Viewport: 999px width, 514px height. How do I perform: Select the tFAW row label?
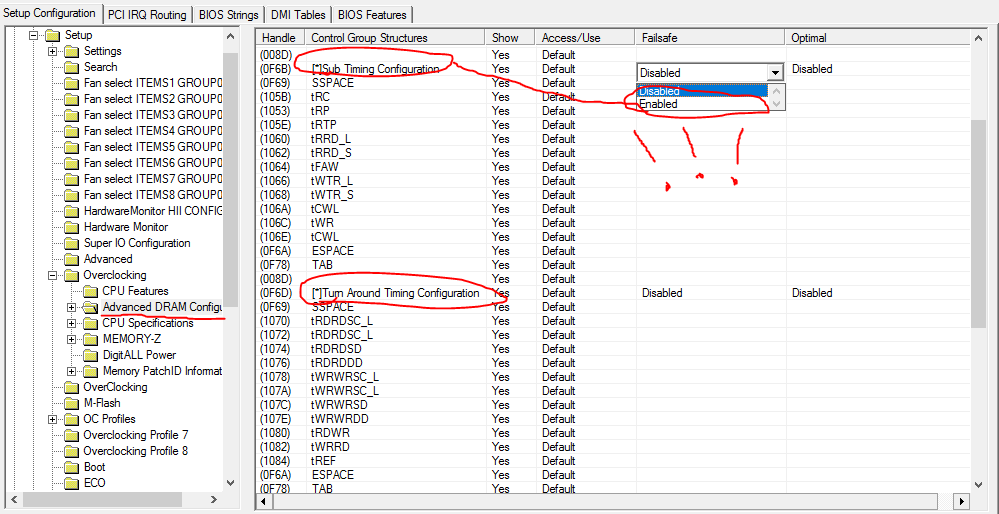[x=324, y=167]
